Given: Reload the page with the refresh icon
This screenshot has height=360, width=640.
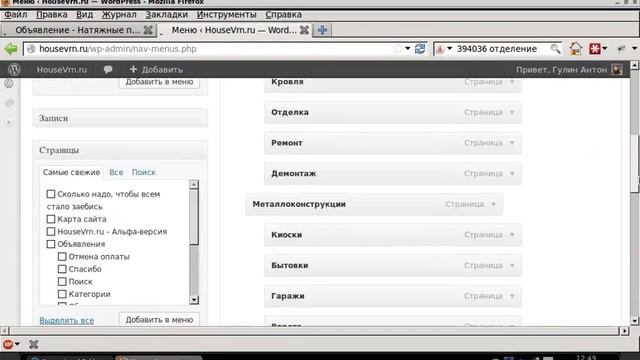Looking at the screenshot, I should point(420,49).
